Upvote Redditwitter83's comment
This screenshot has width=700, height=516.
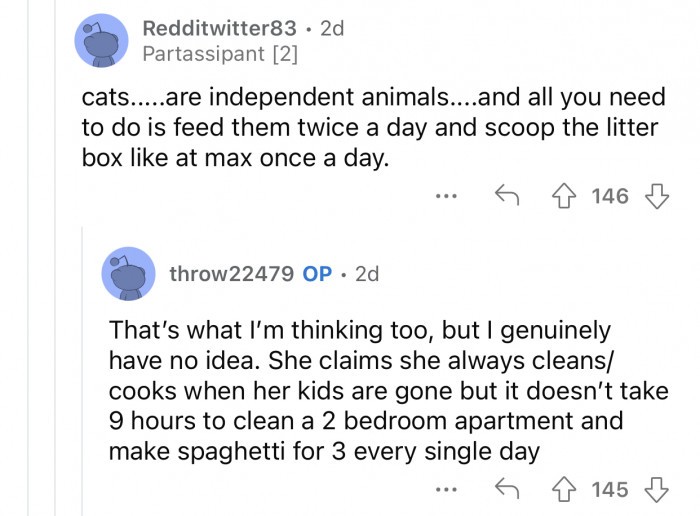point(570,196)
